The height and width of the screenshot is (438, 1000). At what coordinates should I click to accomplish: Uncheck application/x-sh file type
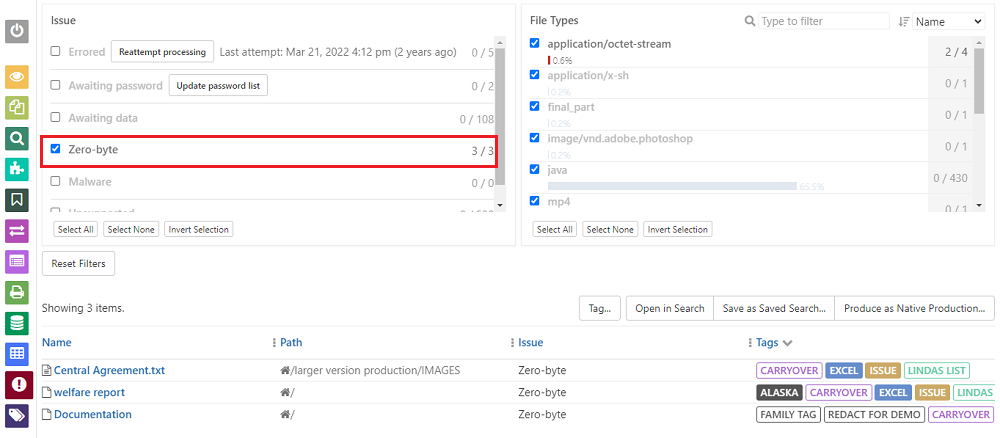[534, 75]
